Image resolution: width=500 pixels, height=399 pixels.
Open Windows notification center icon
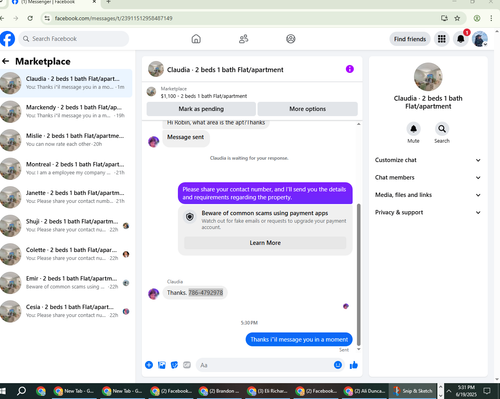[x=487, y=391]
